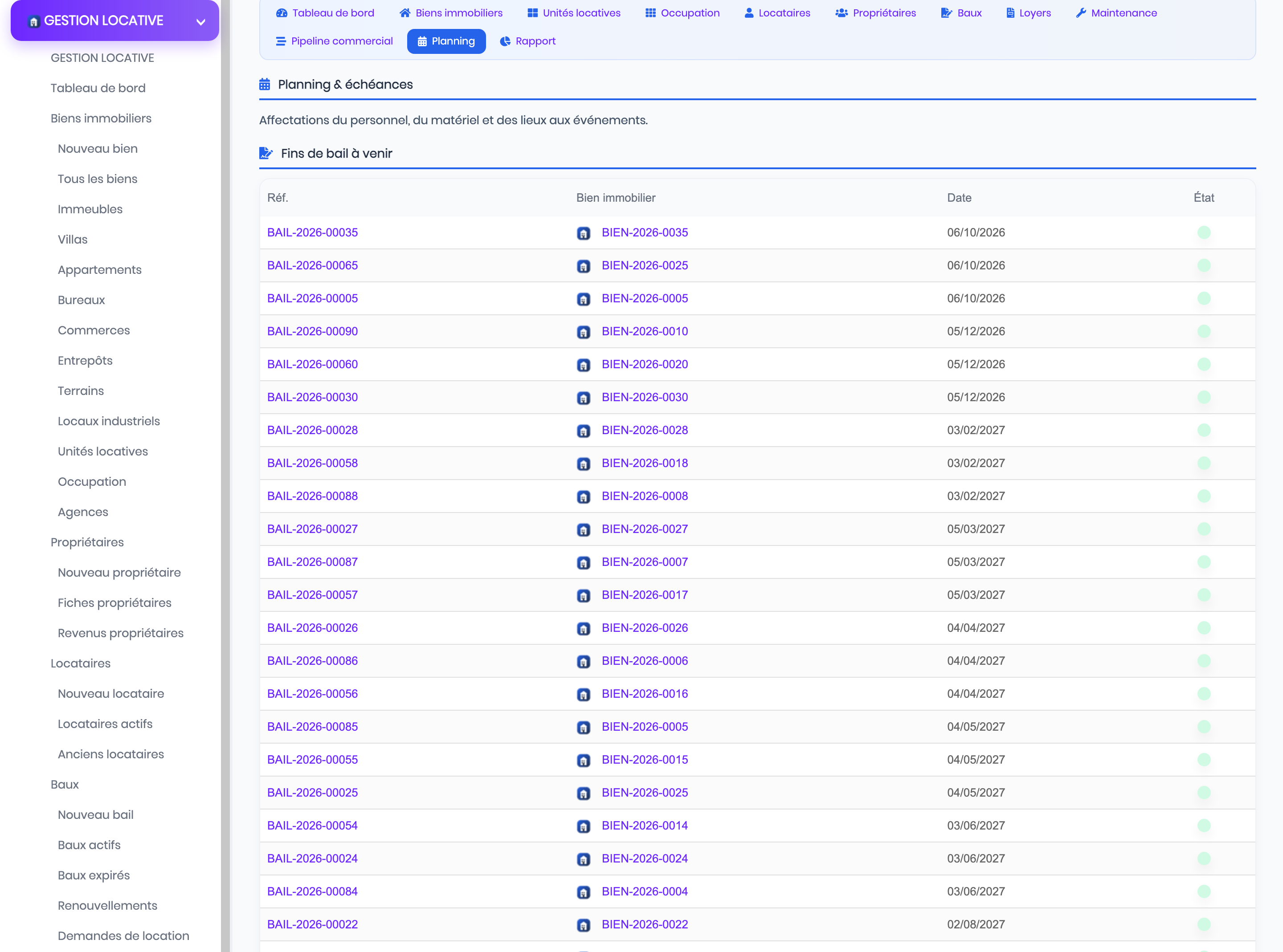Image resolution: width=1283 pixels, height=952 pixels.
Task: Open the Maintenance tab
Action: 1116,12
